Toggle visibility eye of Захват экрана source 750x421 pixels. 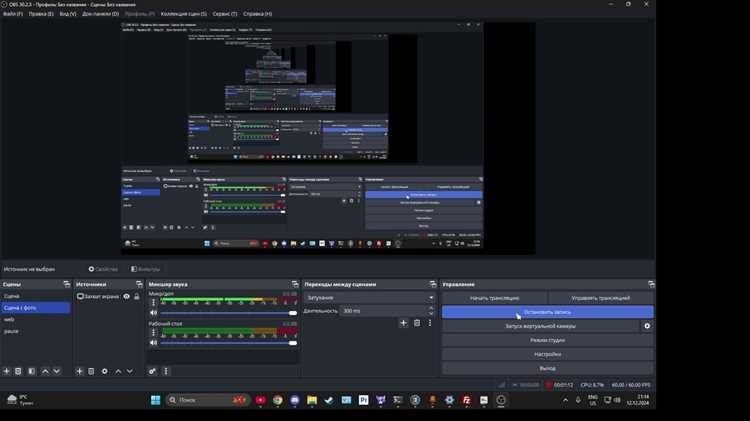[126, 297]
